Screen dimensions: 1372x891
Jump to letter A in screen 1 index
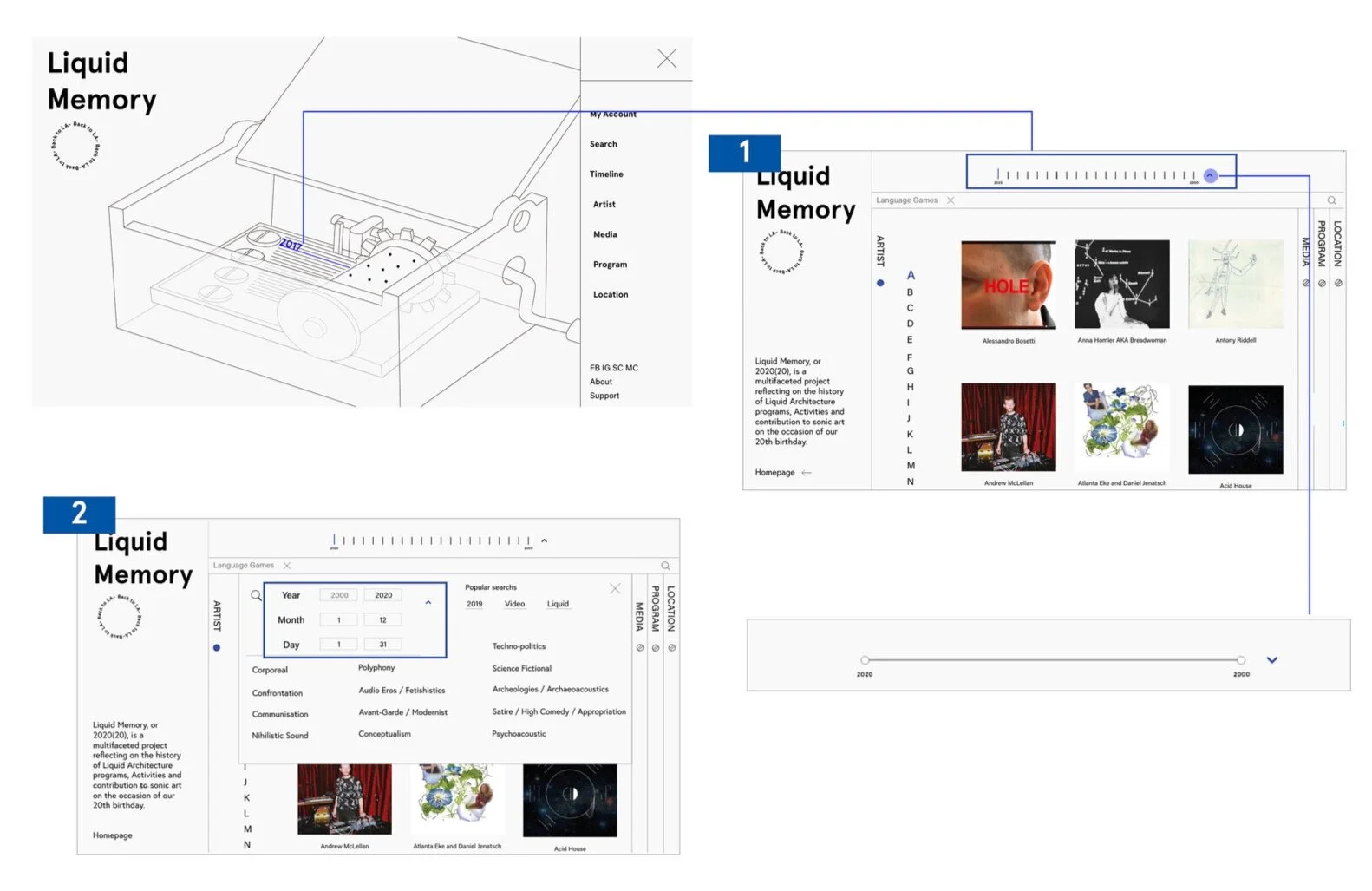coord(911,275)
